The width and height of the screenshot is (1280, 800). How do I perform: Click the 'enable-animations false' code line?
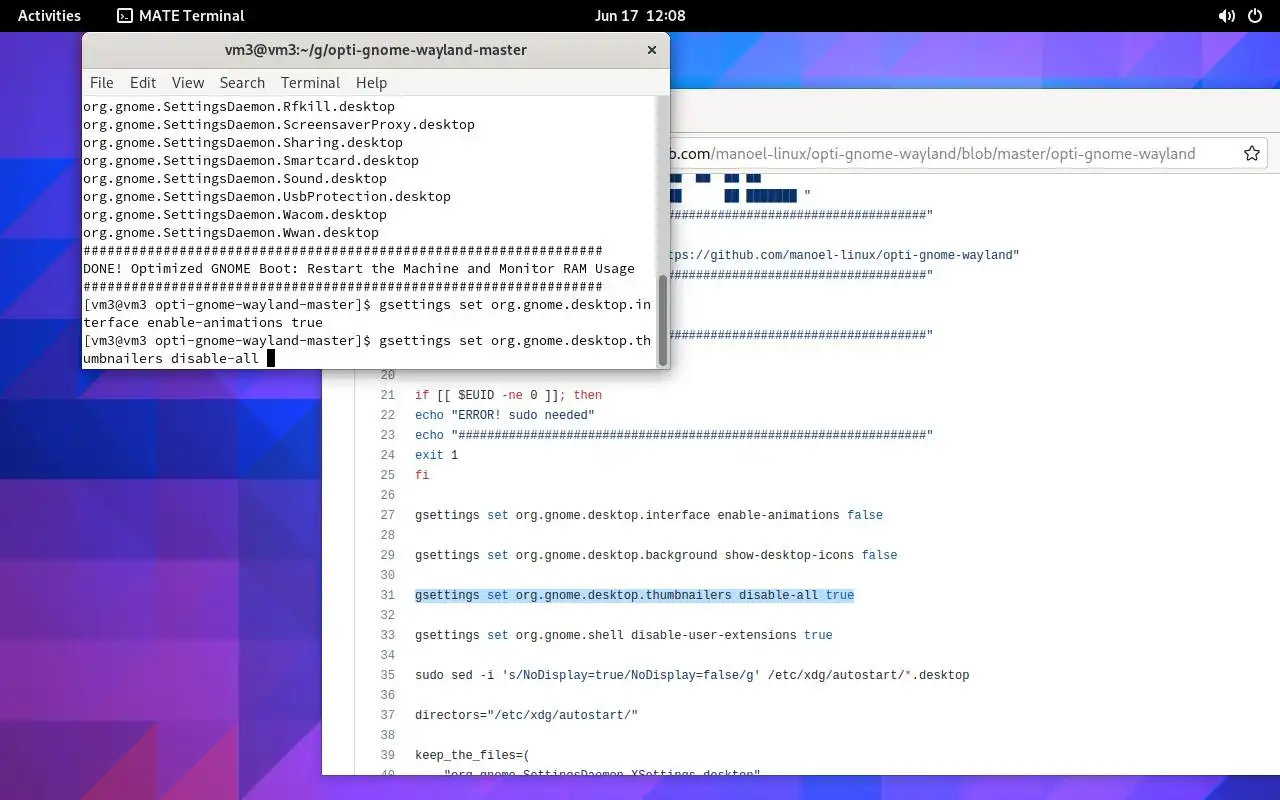pos(649,515)
